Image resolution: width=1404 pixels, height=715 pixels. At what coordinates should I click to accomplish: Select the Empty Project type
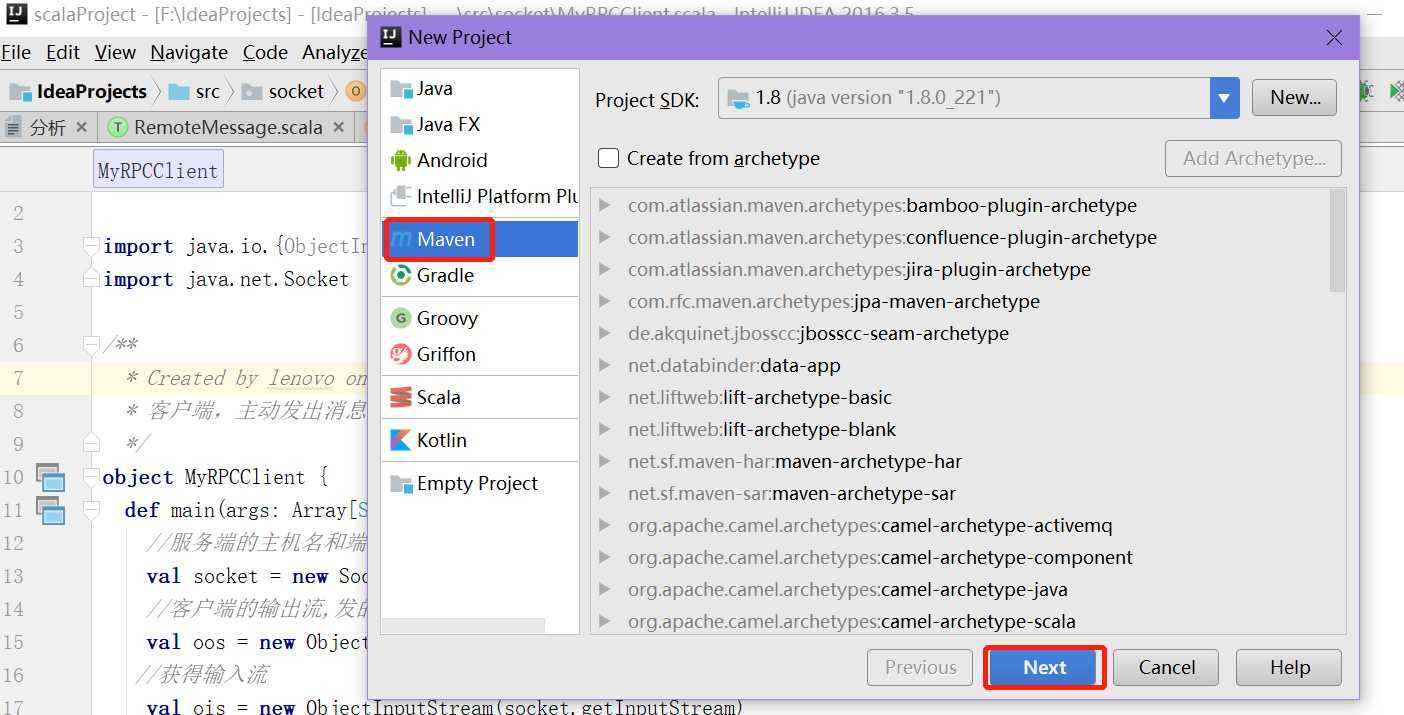(x=480, y=483)
